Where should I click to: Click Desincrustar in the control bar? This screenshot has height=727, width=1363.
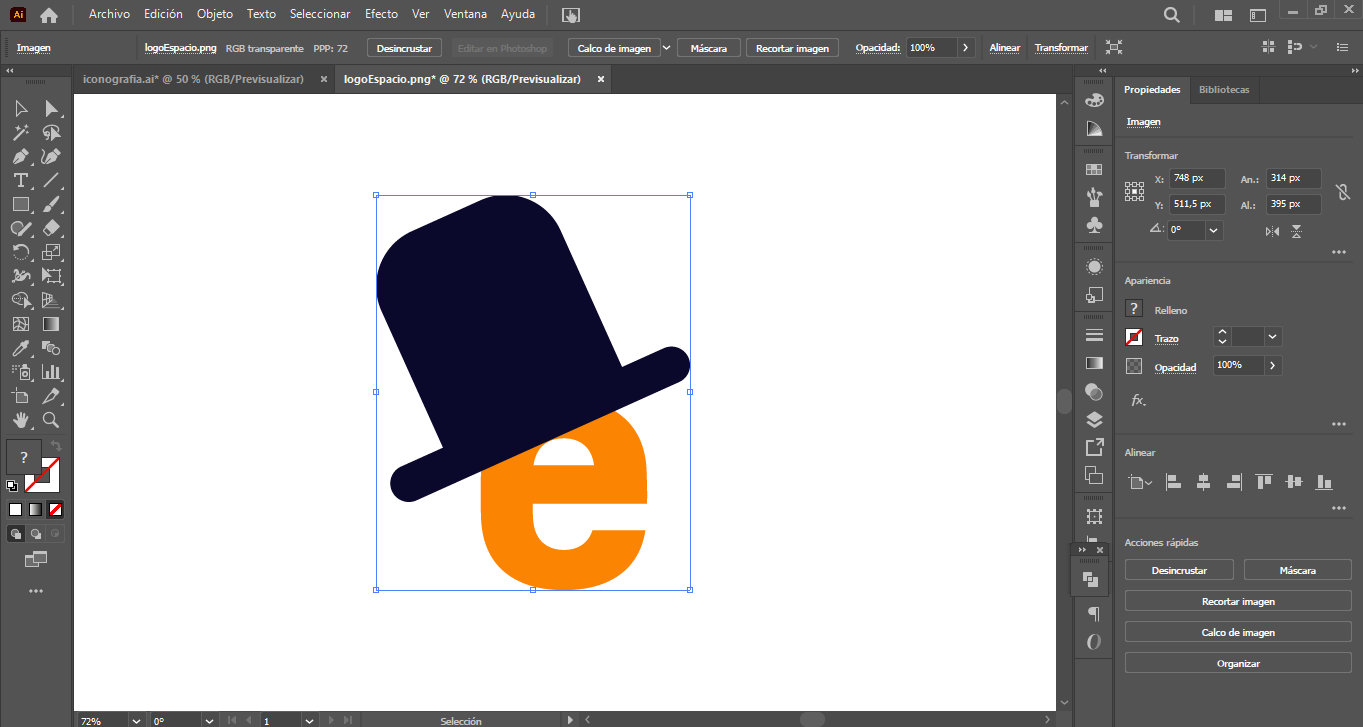point(404,48)
